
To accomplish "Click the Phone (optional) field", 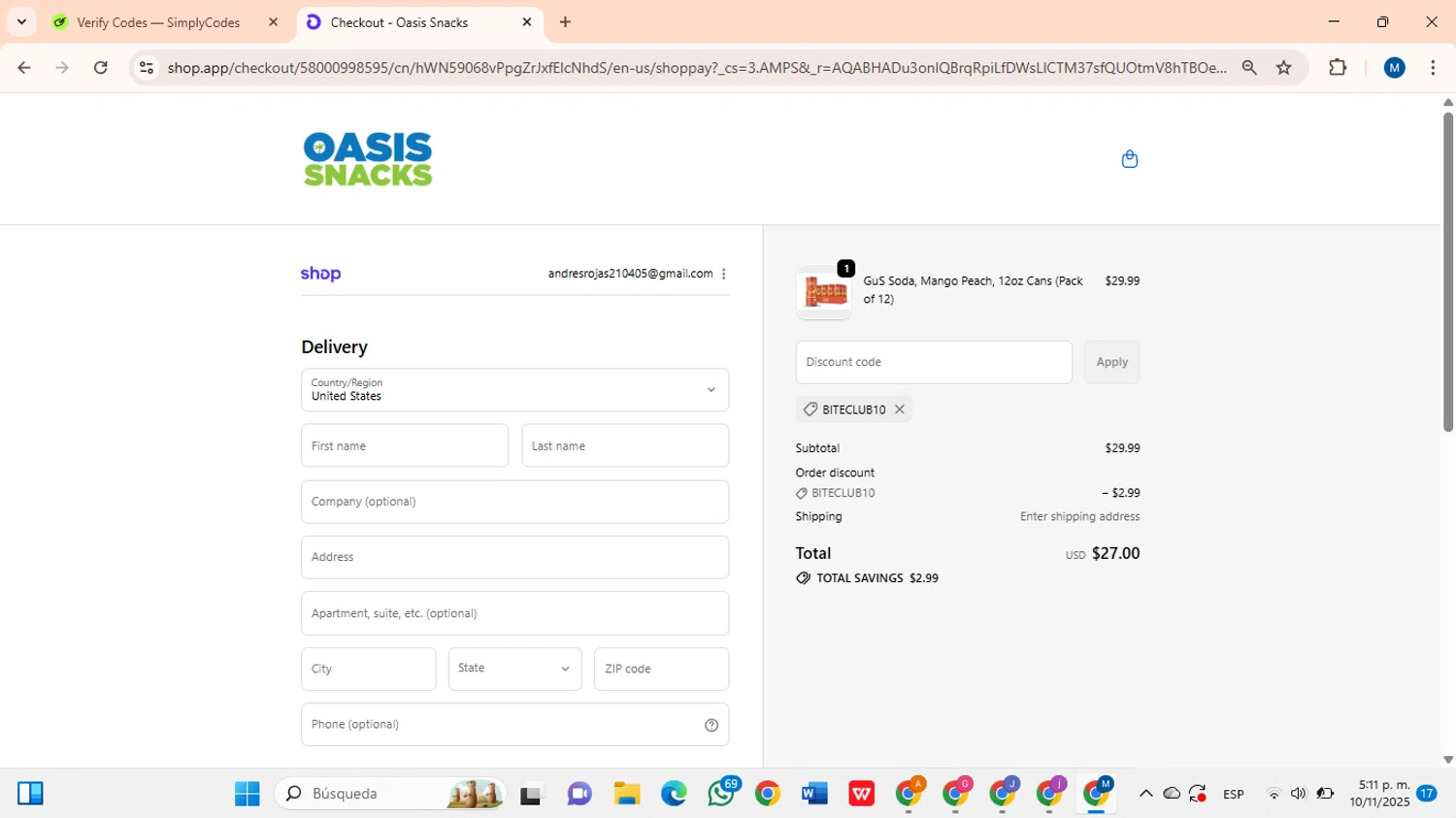I will click(x=514, y=725).
